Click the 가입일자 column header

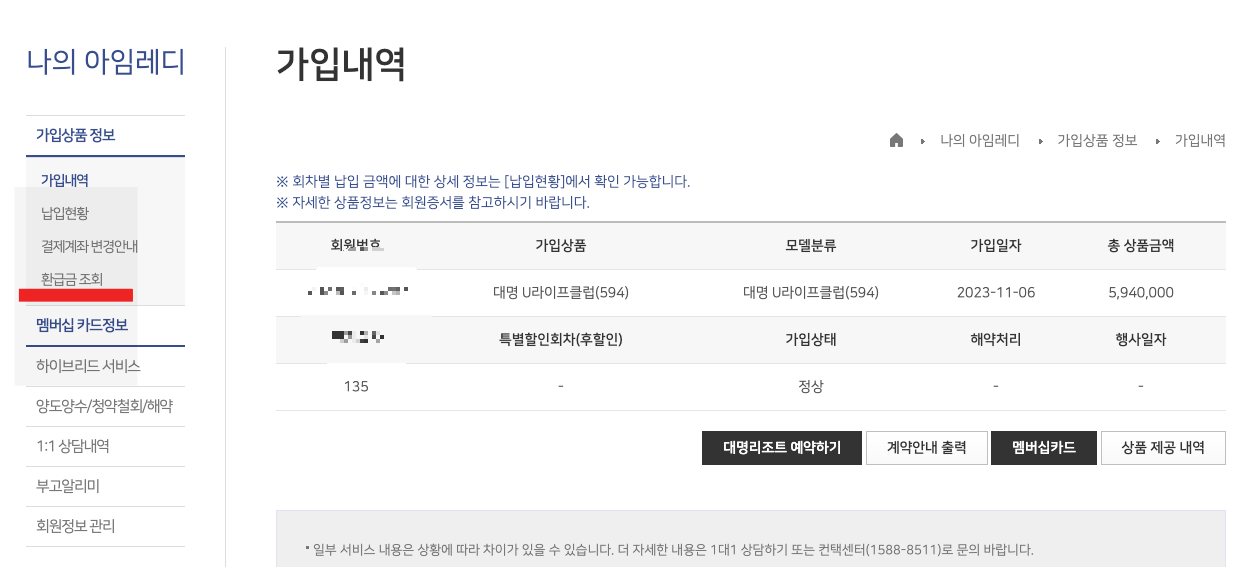[996, 245]
